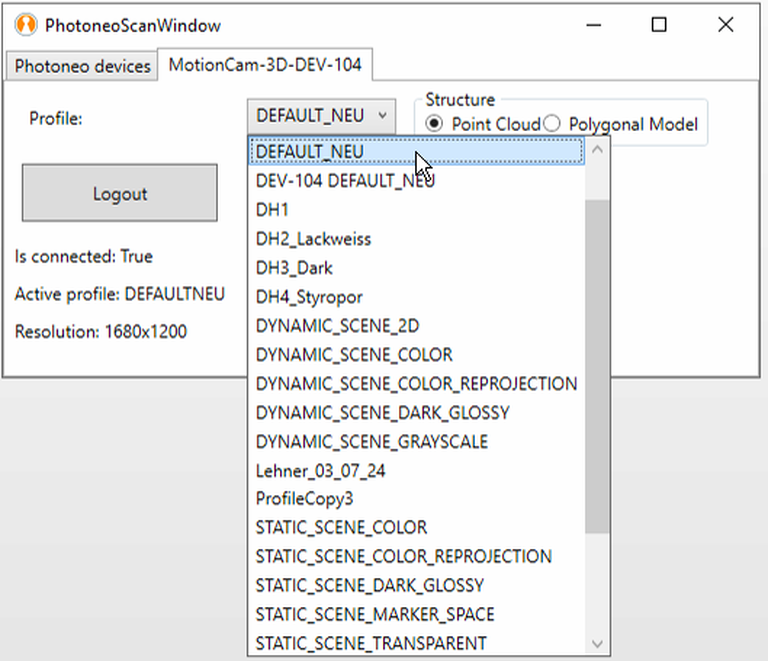Click the dropdown list scroll up arrow
The width and height of the screenshot is (768, 661).
tap(597, 149)
